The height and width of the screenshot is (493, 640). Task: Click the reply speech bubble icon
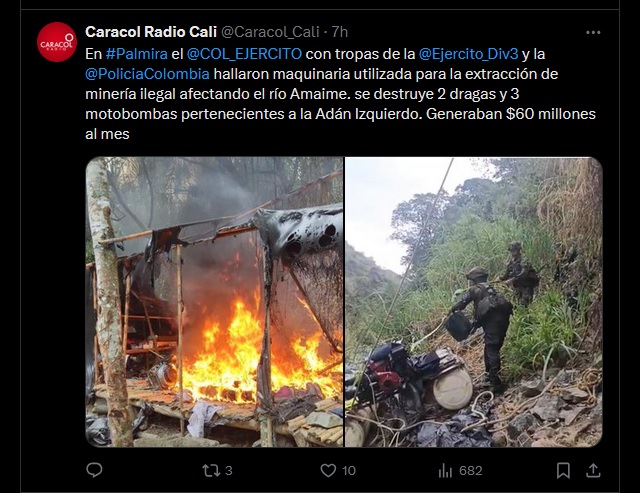(94, 470)
